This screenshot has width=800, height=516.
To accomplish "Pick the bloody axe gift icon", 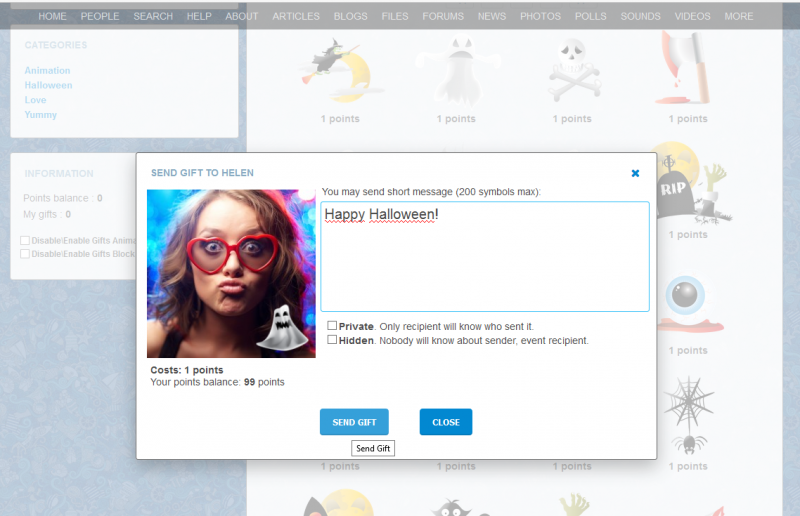I will tap(683, 67).
